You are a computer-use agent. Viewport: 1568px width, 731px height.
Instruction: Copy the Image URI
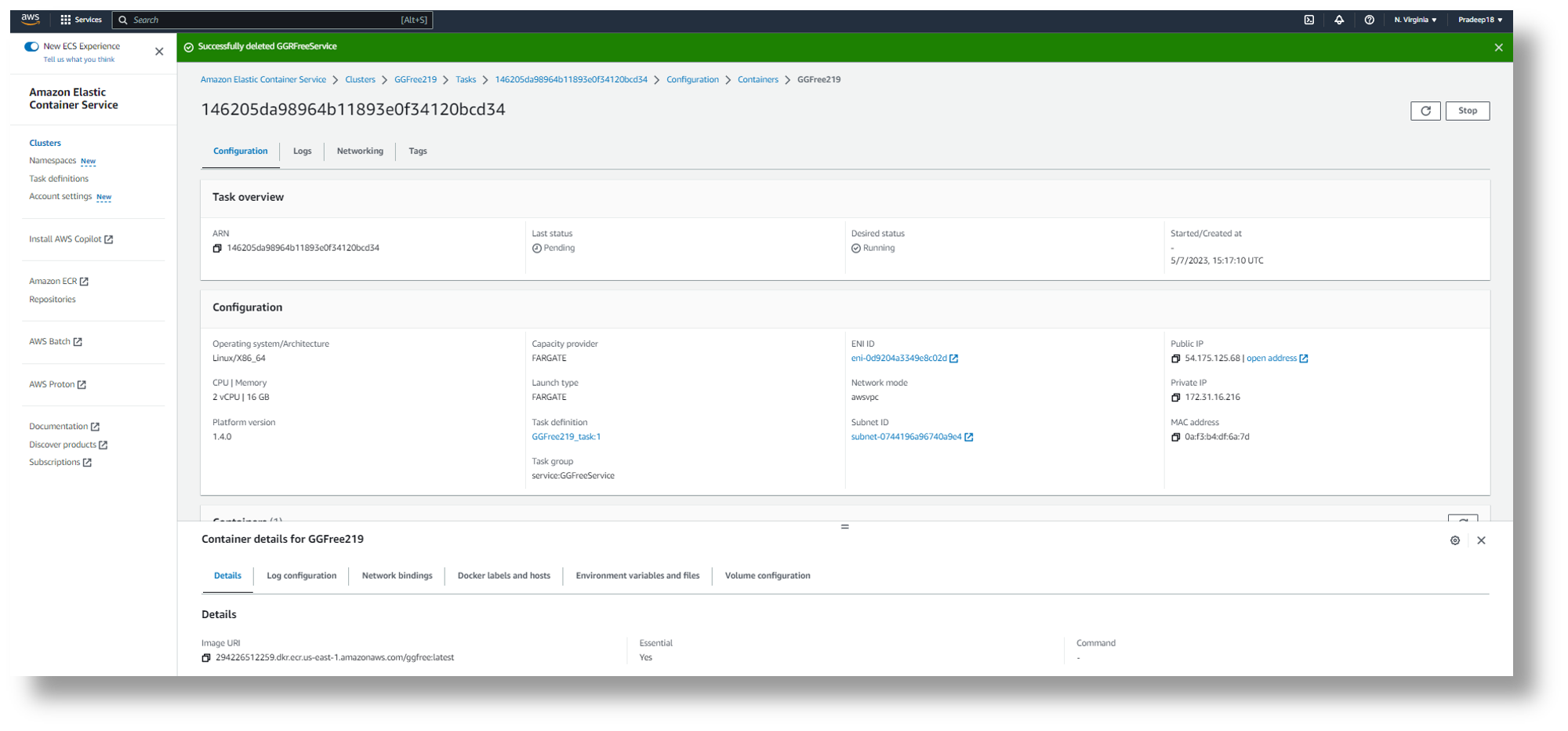click(206, 658)
